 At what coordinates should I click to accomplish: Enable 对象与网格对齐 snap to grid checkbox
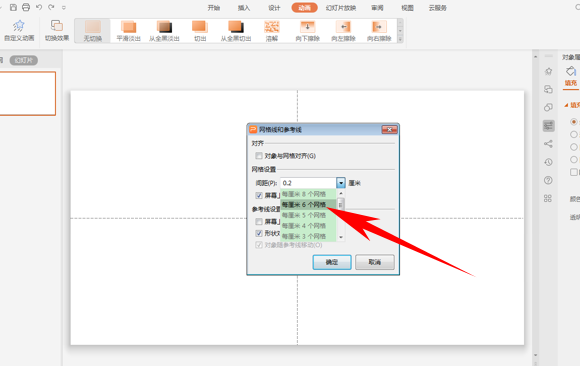[259, 156]
